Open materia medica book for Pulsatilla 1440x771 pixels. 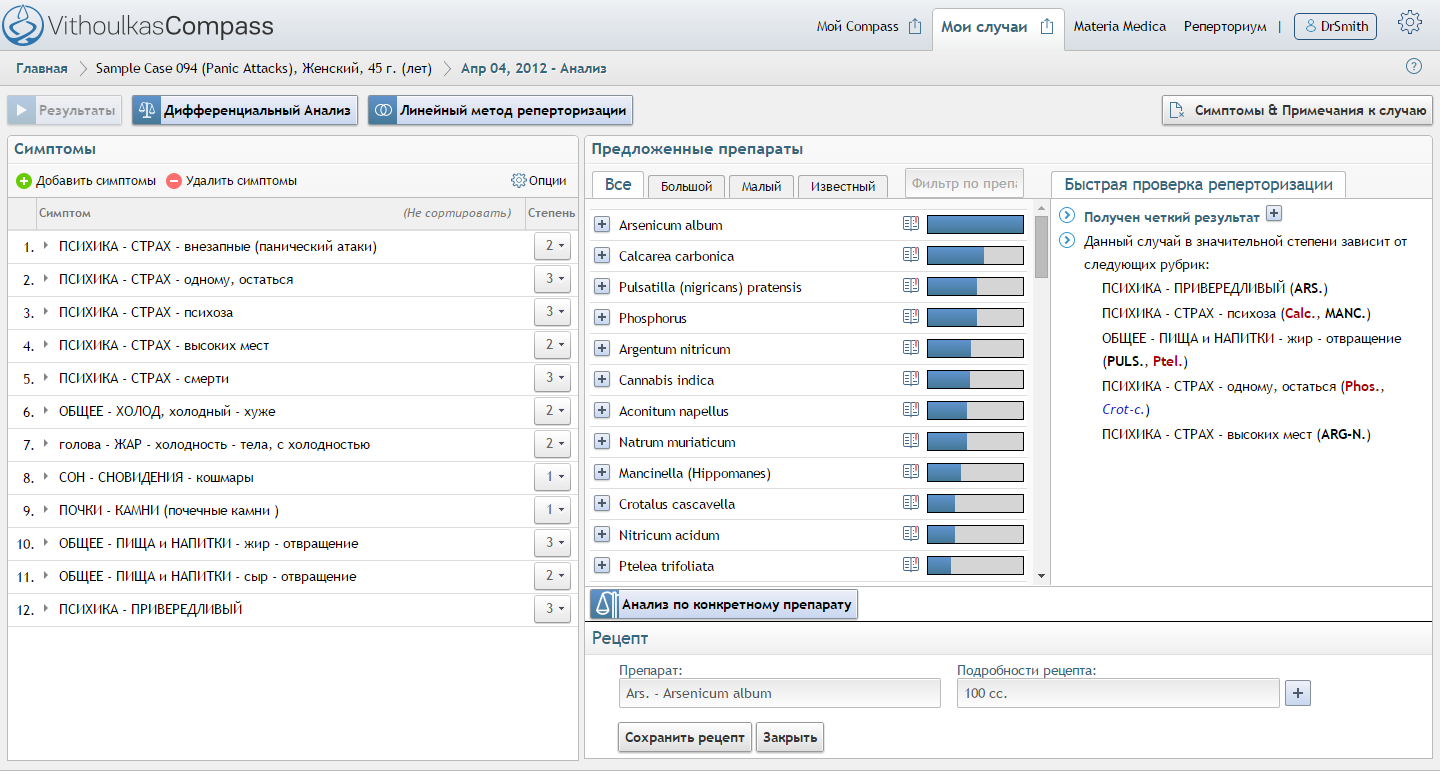coord(910,287)
